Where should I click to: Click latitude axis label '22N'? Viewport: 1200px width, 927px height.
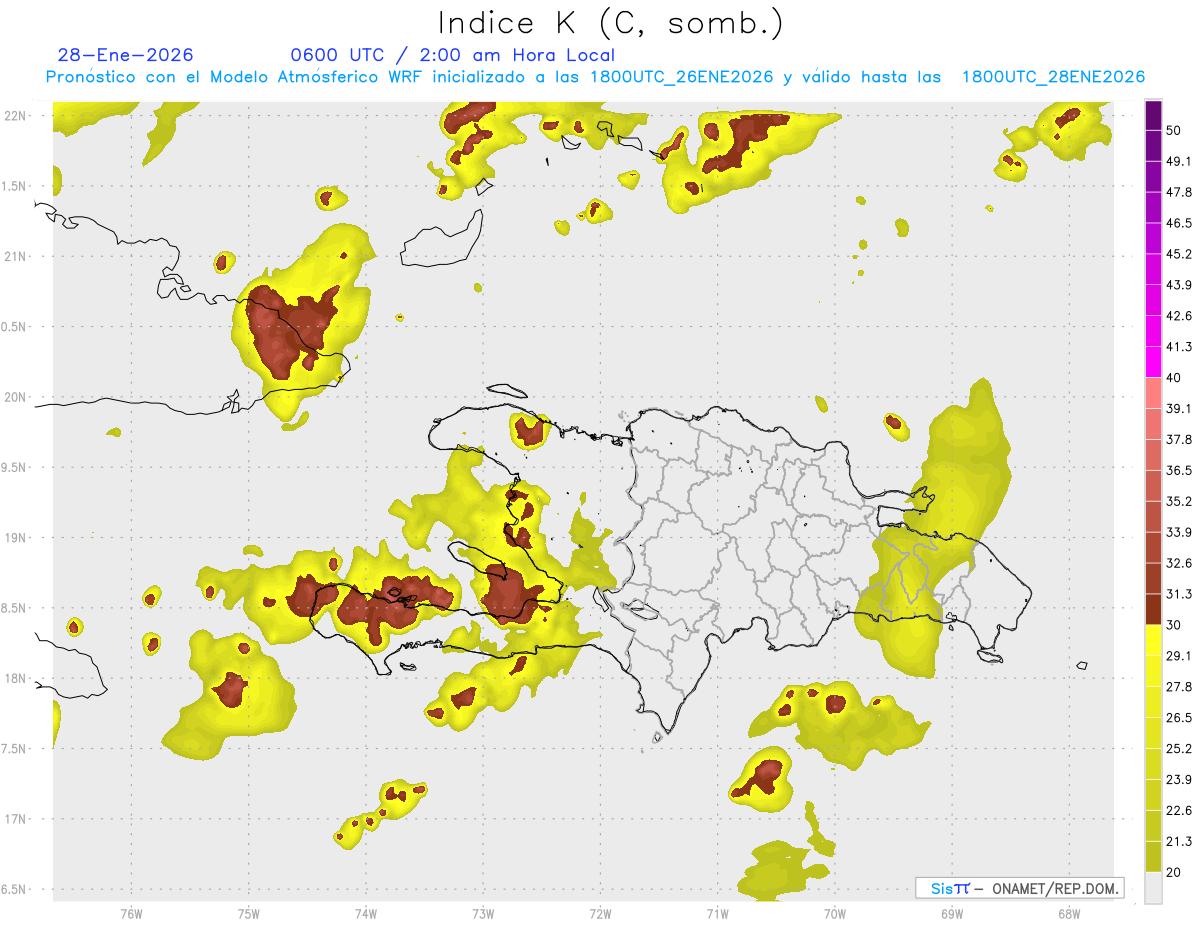pos(15,116)
